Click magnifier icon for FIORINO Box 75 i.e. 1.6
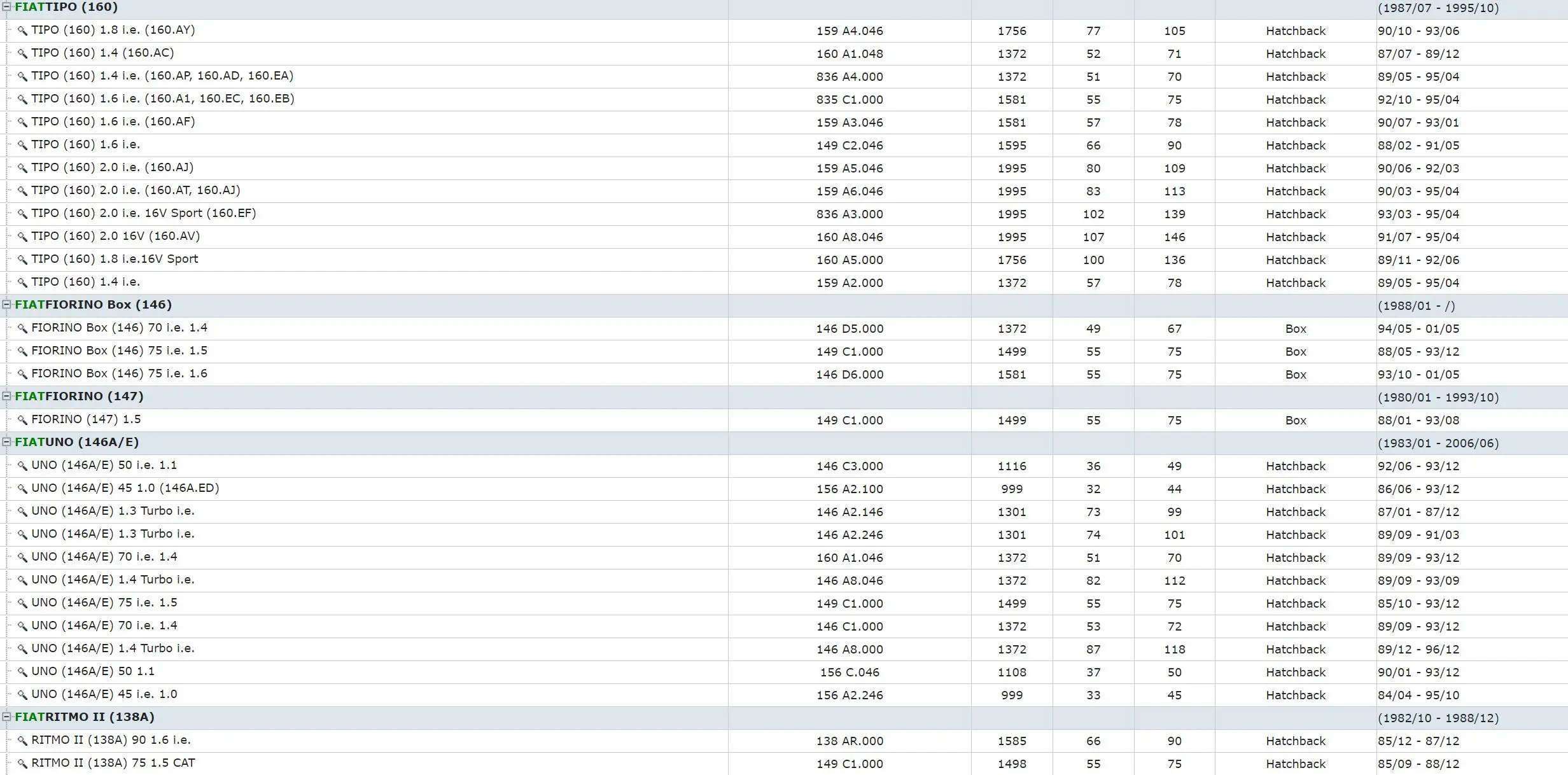This screenshot has width=1568, height=775. pos(22,374)
